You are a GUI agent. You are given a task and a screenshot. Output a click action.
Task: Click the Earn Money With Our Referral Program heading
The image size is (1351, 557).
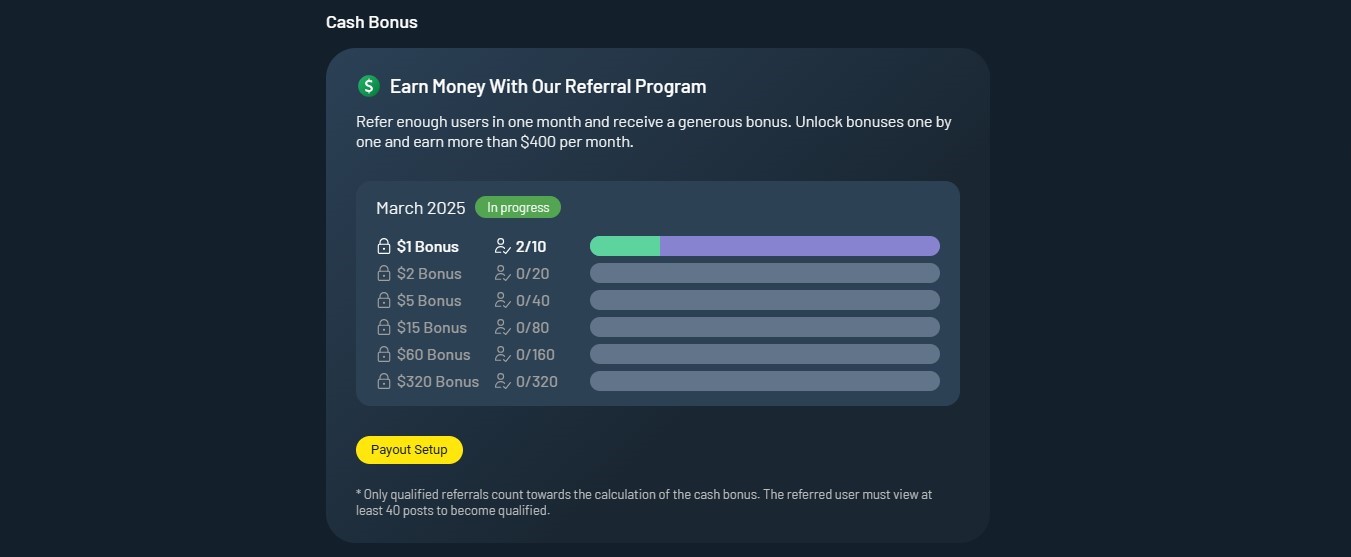[x=548, y=86]
